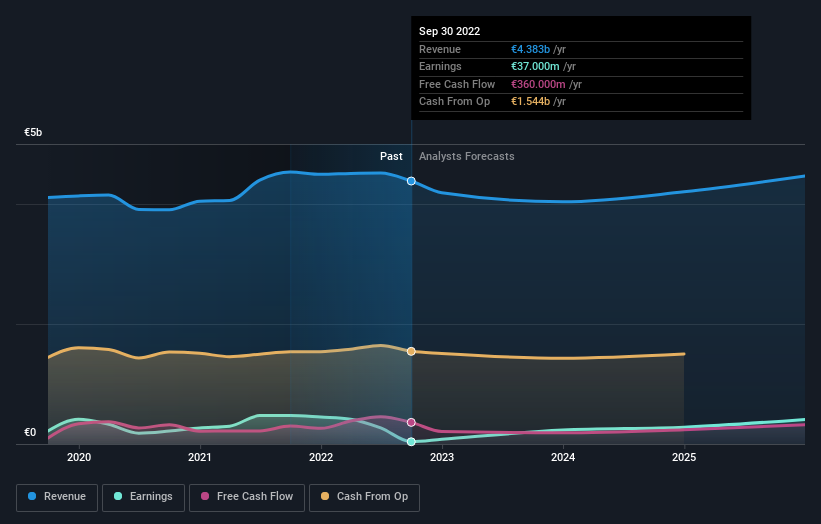
Task: Click the €37.000m earnings value in tooltip
Action: [x=535, y=66]
